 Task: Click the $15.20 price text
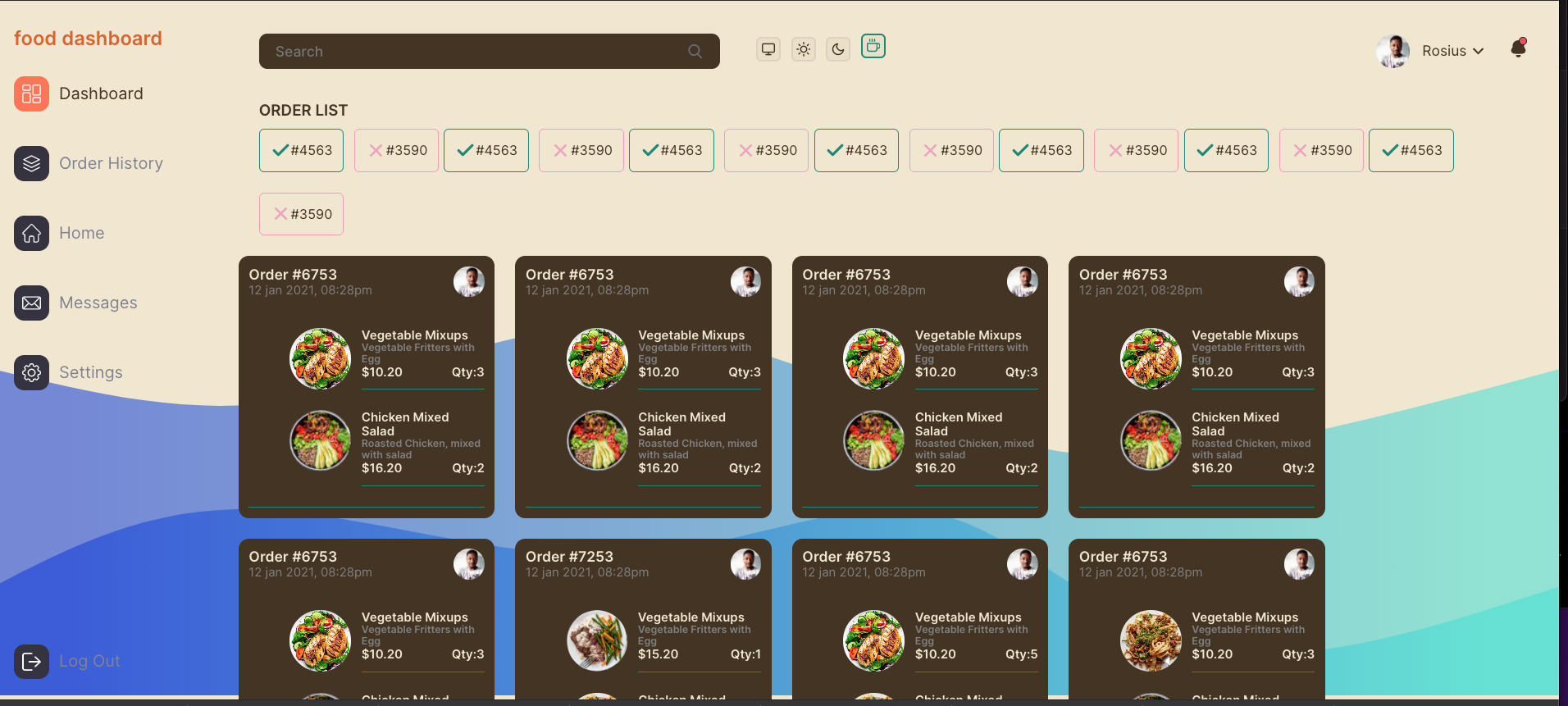(x=659, y=654)
